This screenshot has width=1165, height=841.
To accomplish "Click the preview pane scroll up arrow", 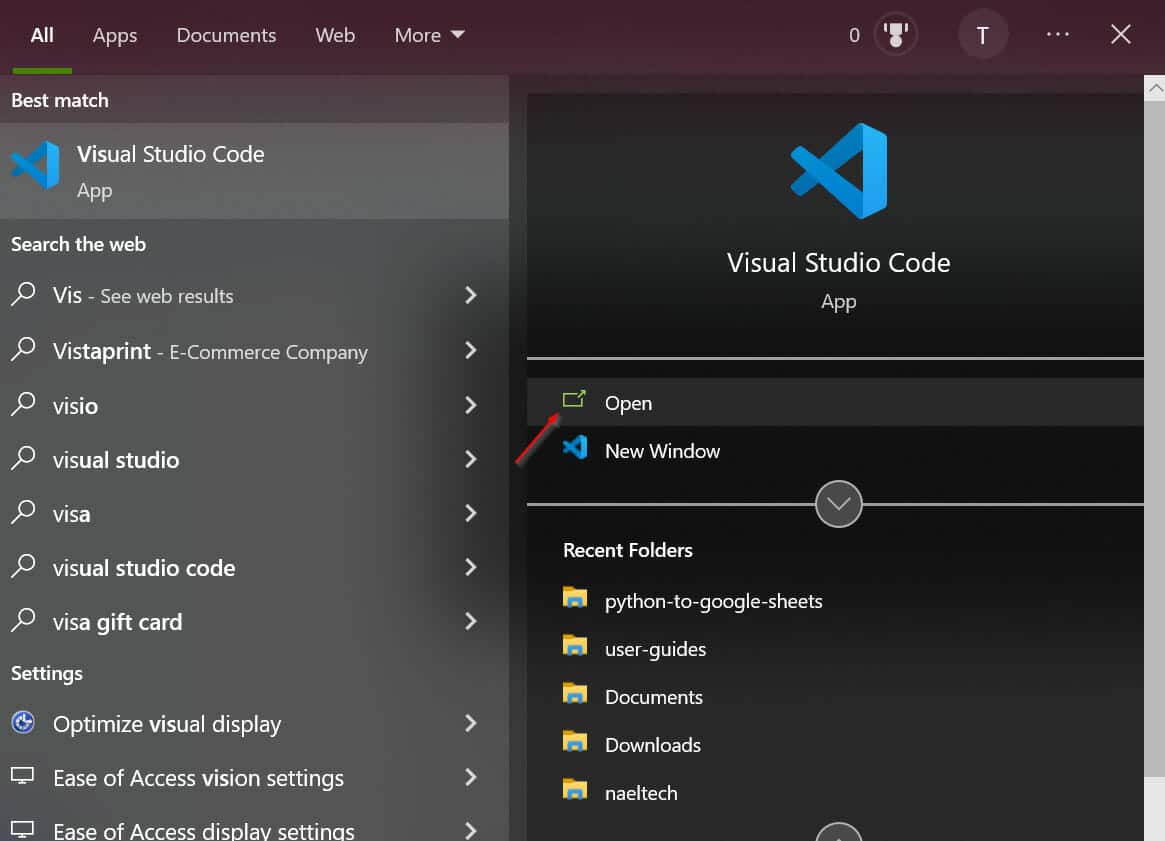I will (x=1155, y=88).
